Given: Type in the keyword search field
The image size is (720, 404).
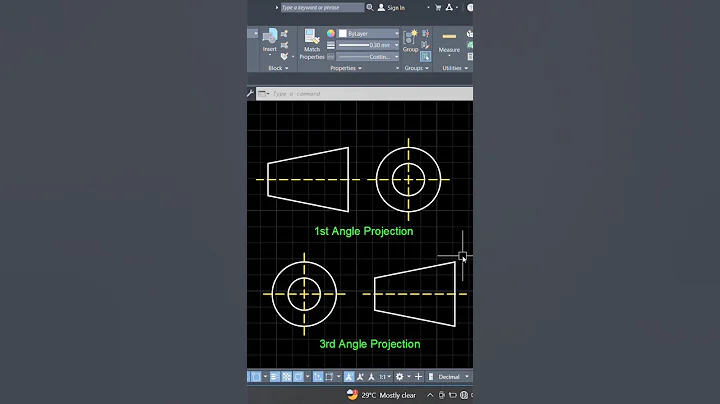Looking at the screenshot, I should coord(322,7).
